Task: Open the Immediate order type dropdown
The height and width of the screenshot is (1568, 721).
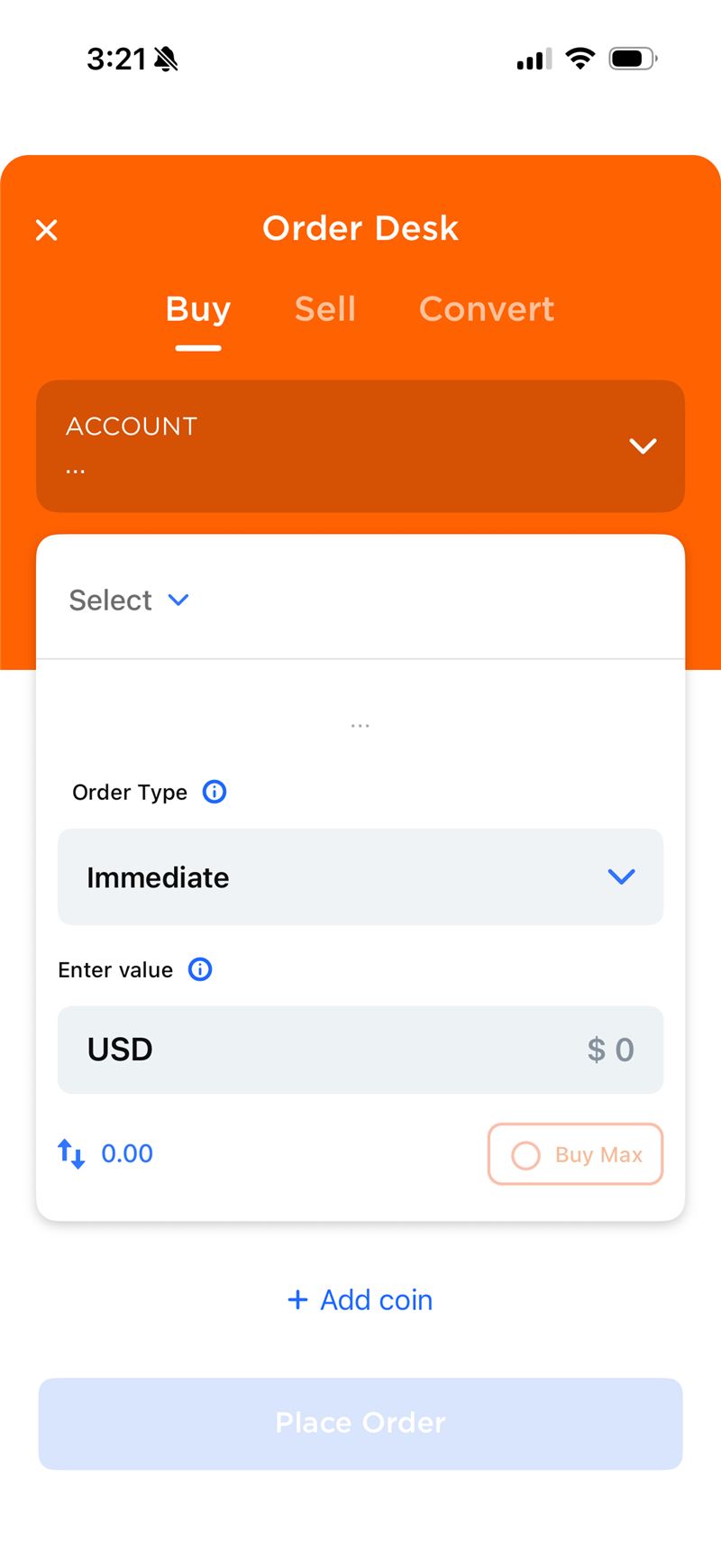Action: point(360,876)
